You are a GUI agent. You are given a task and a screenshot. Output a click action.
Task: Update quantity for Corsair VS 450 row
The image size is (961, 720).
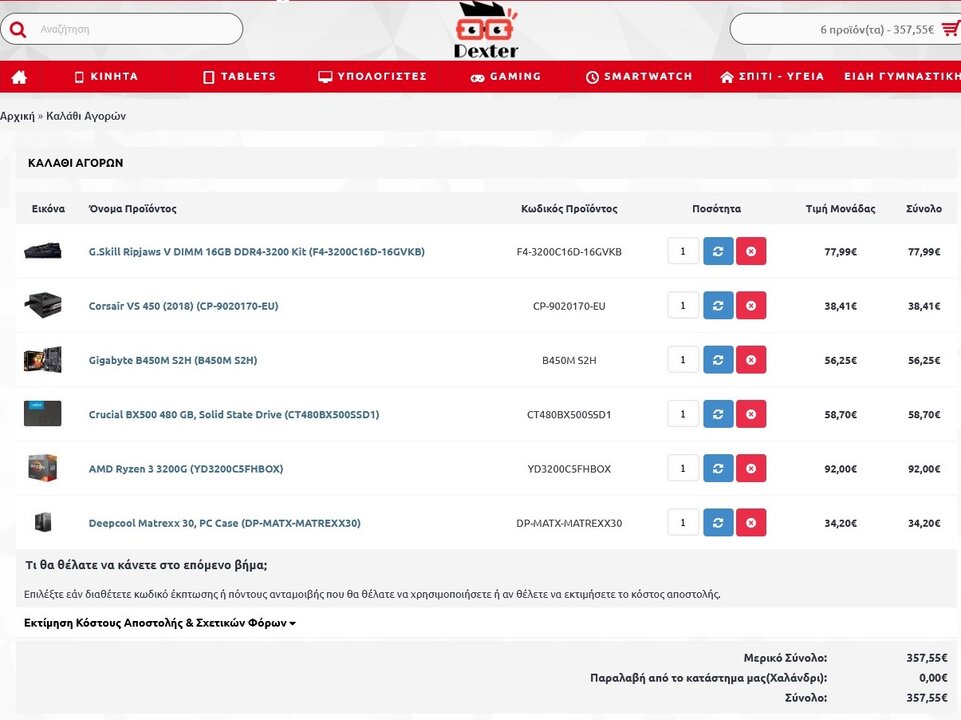[718, 305]
